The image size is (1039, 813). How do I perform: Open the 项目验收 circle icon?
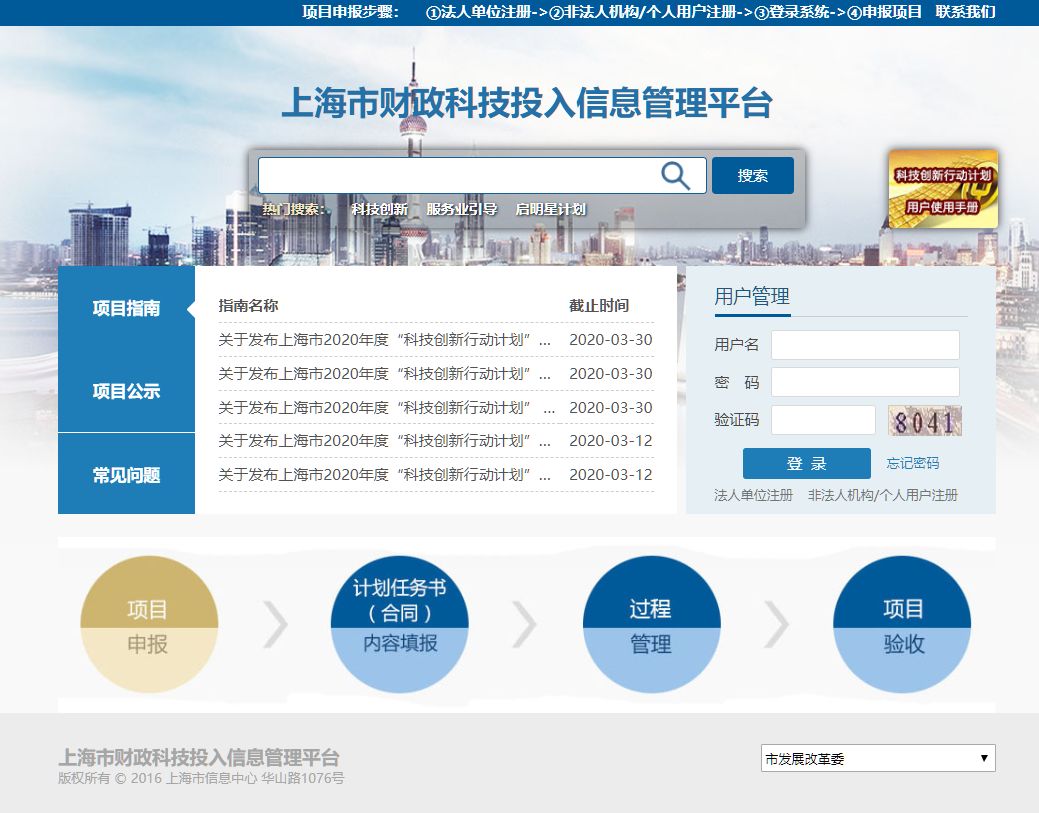pos(902,624)
